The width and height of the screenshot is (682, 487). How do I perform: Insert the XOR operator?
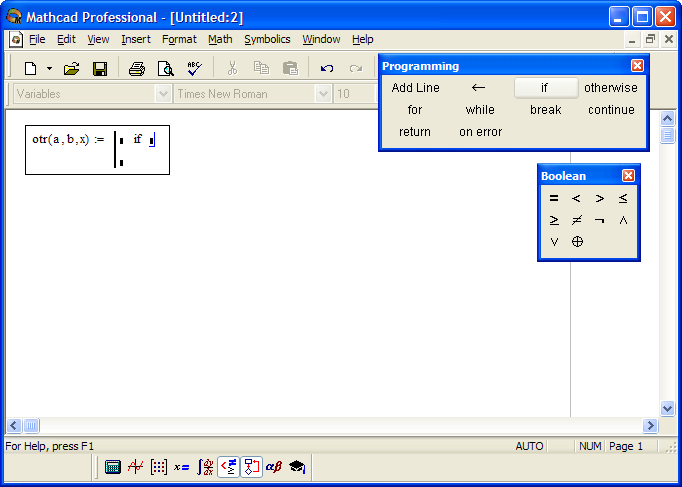pos(577,242)
